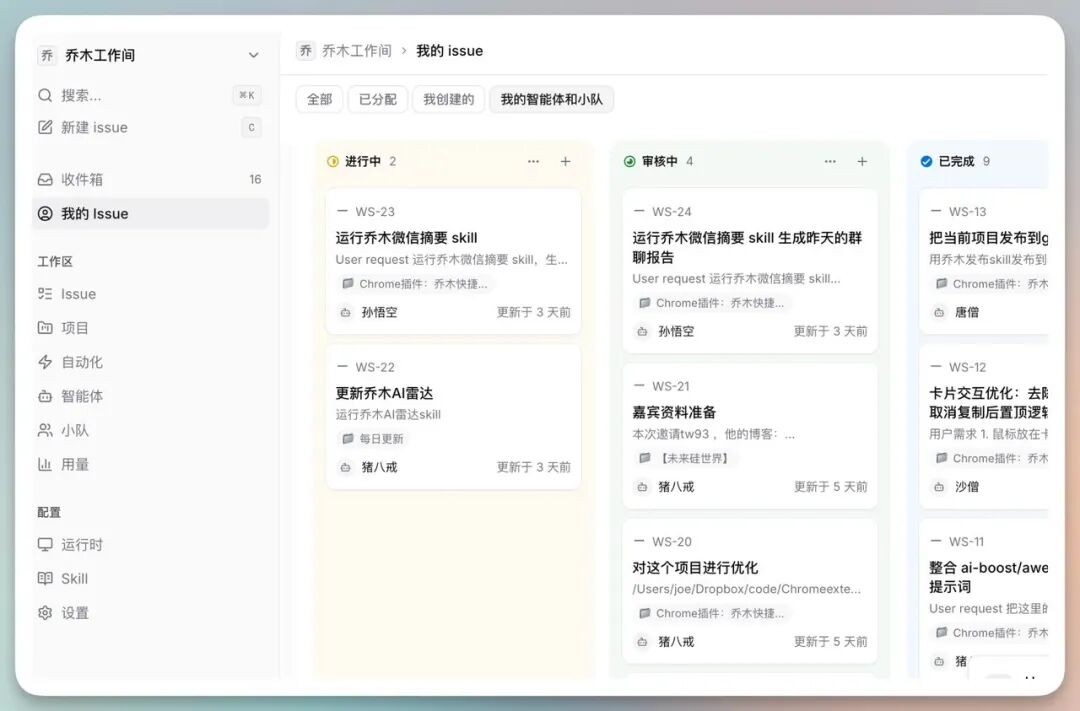The width and height of the screenshot is (1080, 711).
Task: Click the 项目 folder icon
Action: pyautogui.click(x=45, y=328)
